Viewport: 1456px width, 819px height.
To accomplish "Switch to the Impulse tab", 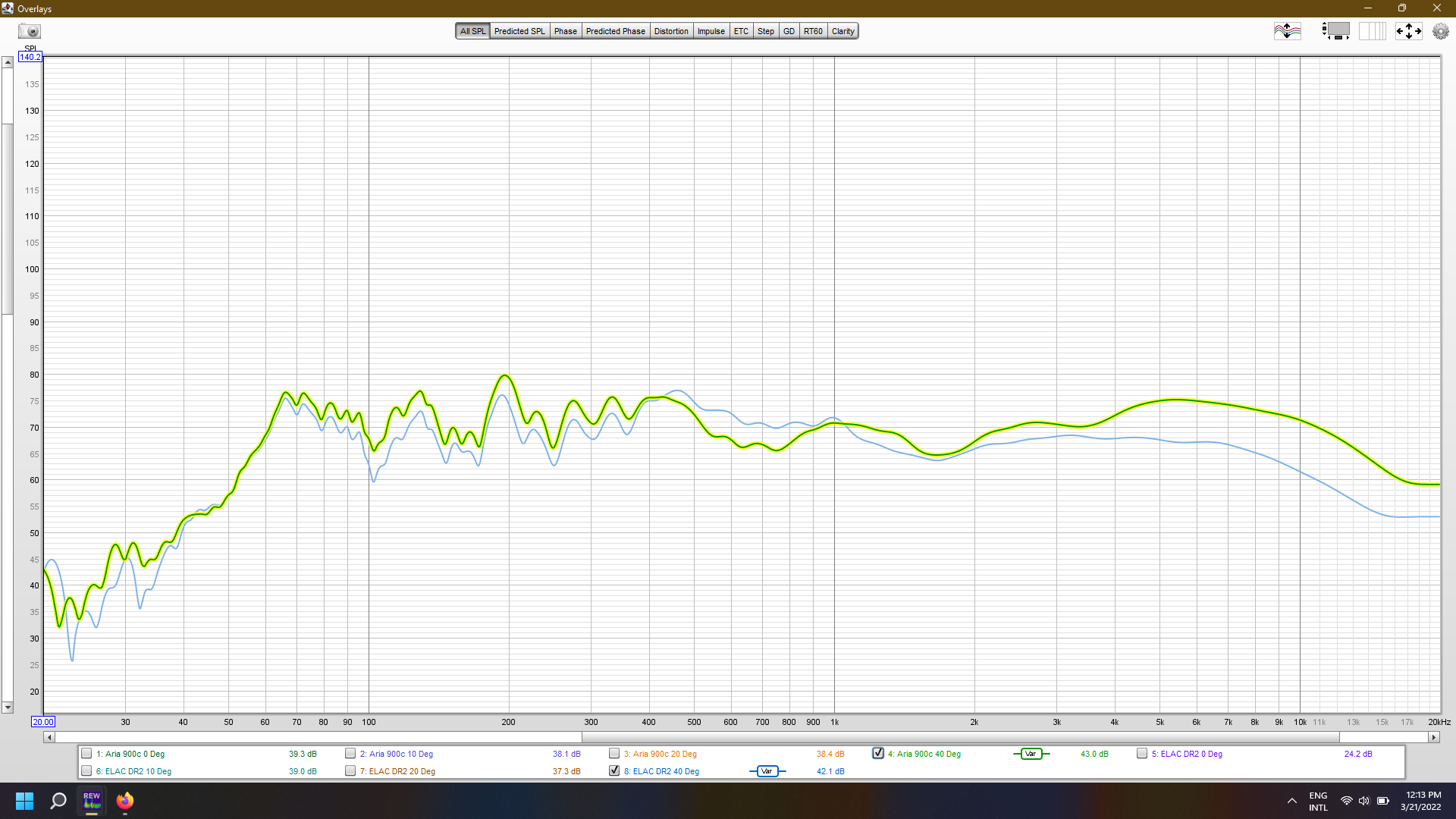I will (711, 31).
